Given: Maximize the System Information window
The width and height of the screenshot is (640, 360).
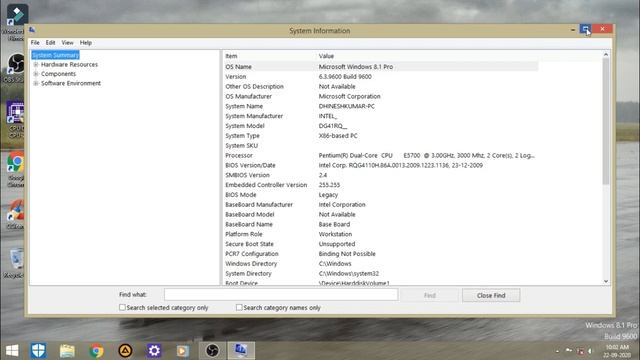Looking at the screenshot, I should pos(585,29).
